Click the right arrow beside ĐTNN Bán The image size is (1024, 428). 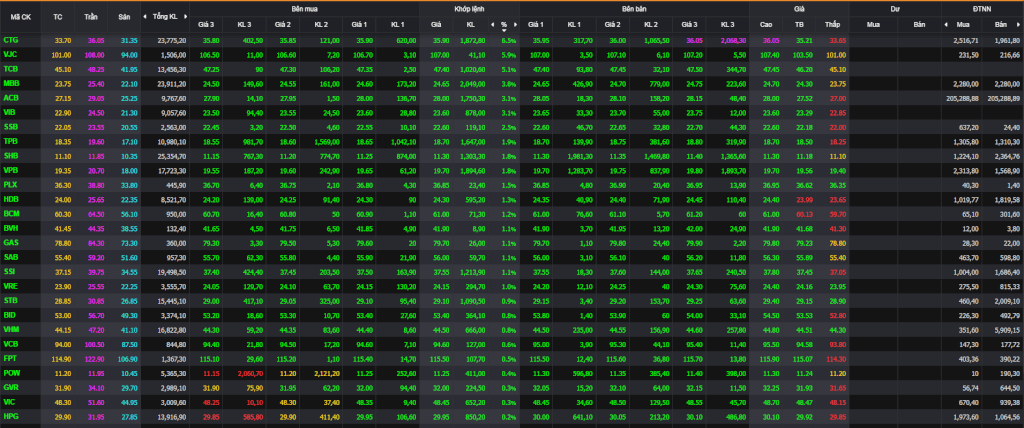click(x=1021, y=25)
